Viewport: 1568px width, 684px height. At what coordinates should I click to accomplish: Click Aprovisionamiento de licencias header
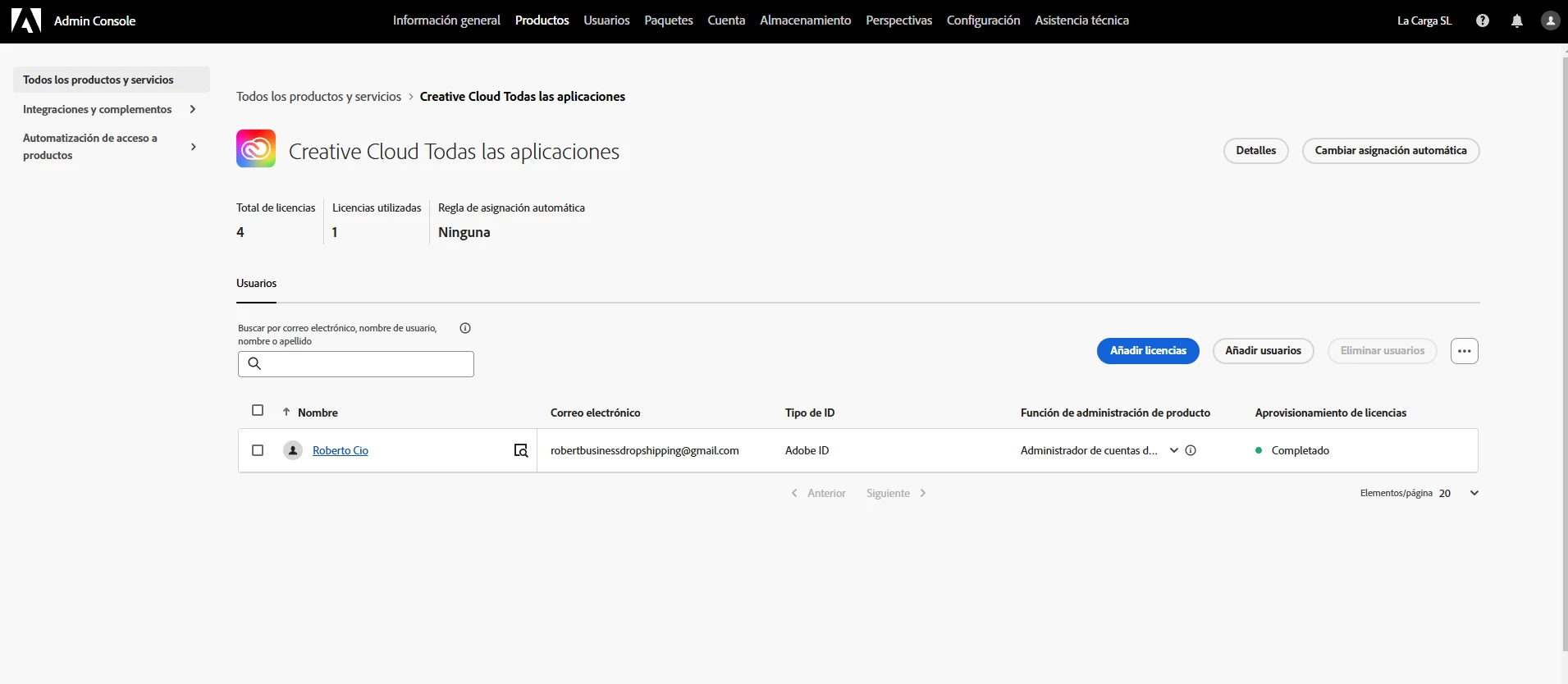point(1330,413)
